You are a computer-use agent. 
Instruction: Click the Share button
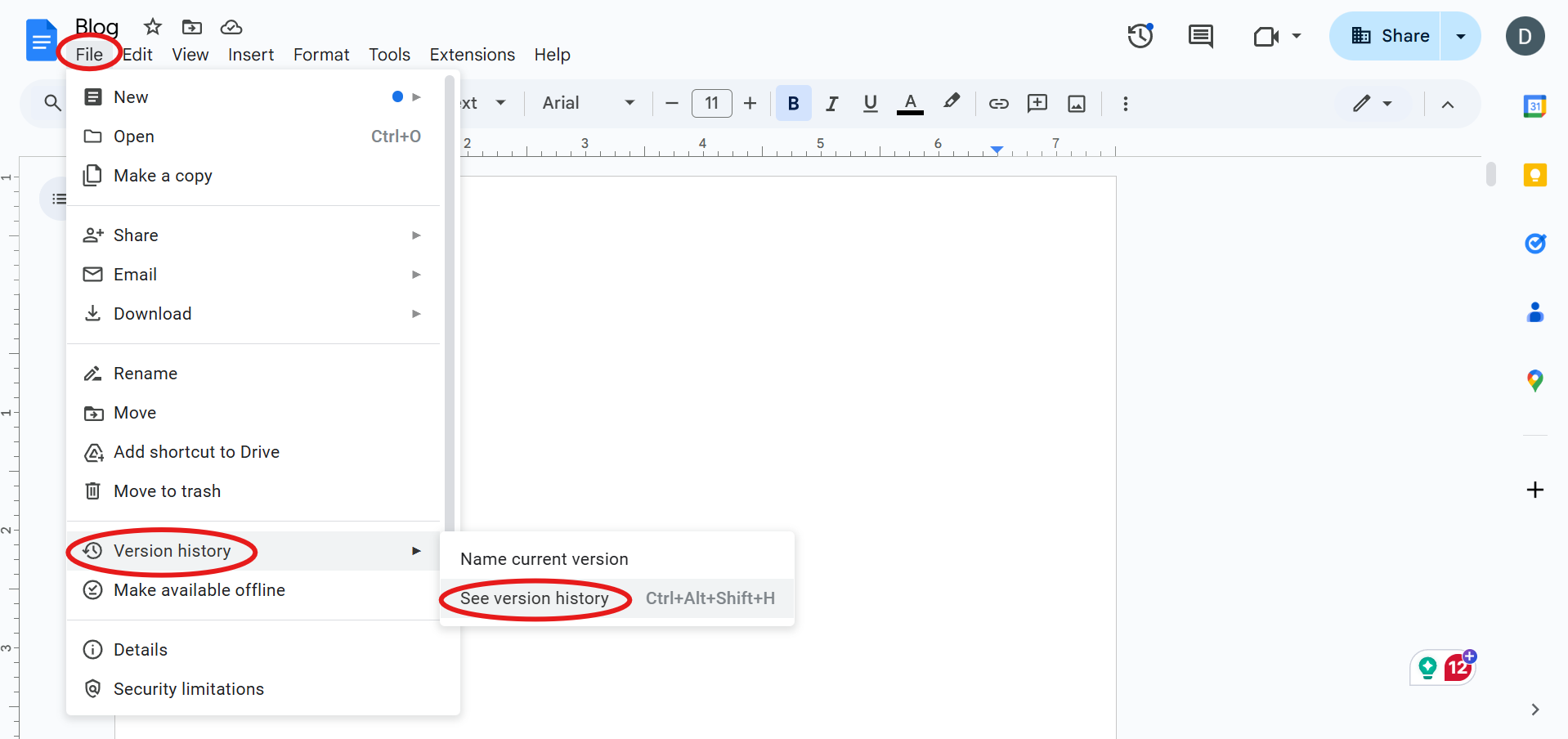pos(1403,36)
